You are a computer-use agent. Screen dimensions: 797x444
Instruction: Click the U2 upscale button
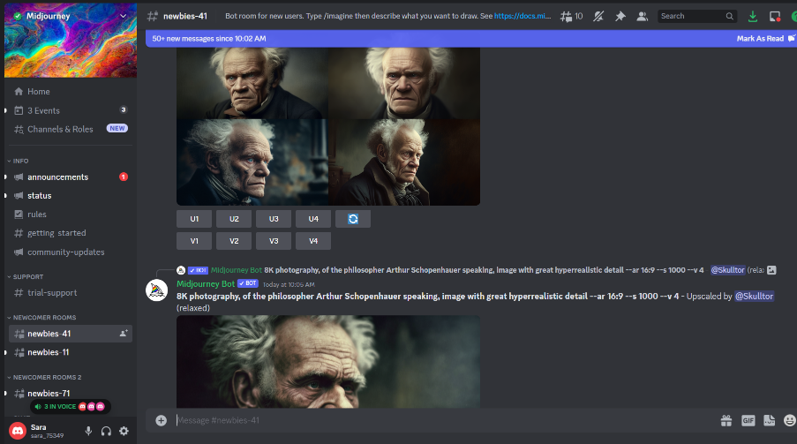234,219
